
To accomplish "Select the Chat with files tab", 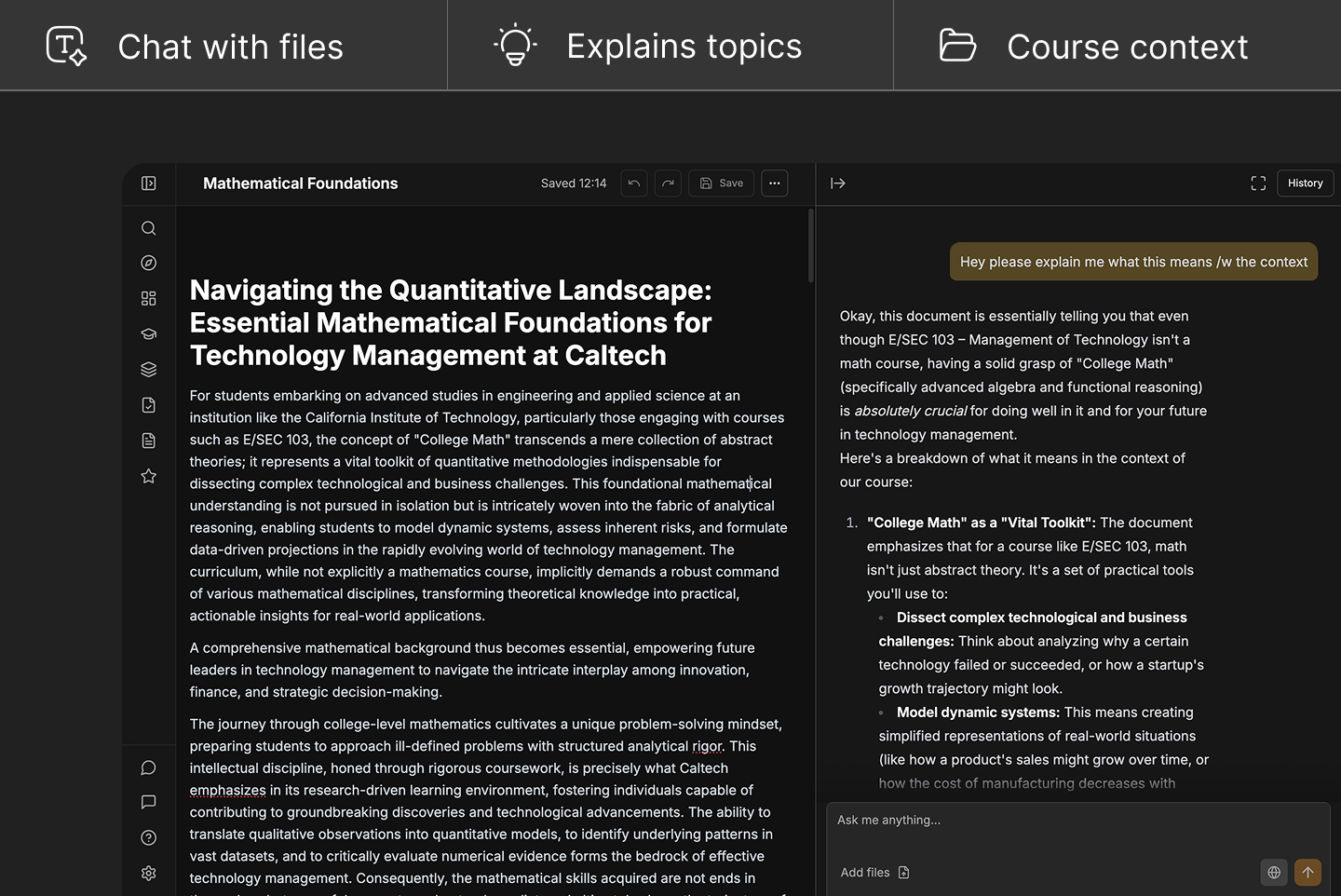I will click(223, 46).
